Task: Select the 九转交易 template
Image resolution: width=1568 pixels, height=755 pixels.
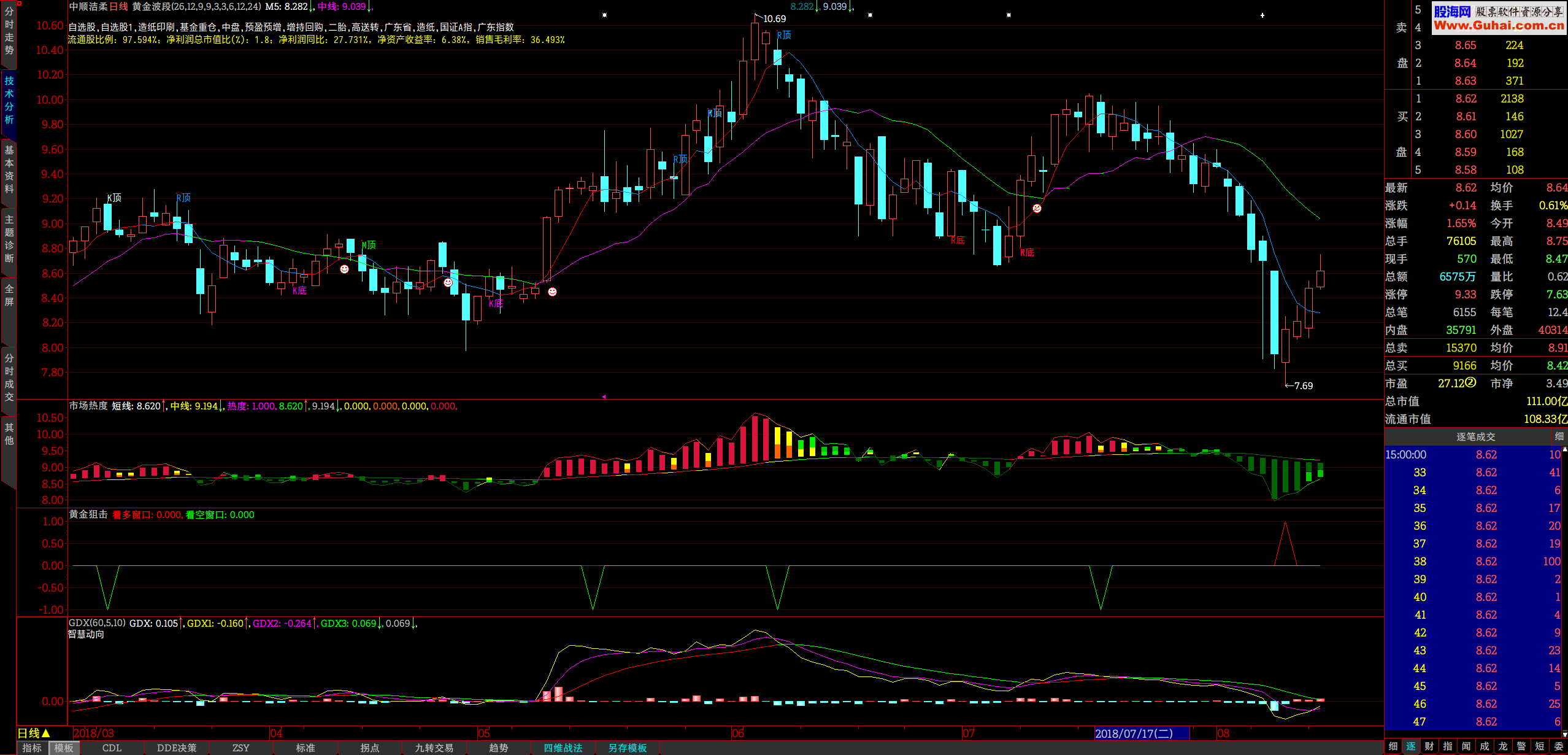Action: (x=434, y=748)
